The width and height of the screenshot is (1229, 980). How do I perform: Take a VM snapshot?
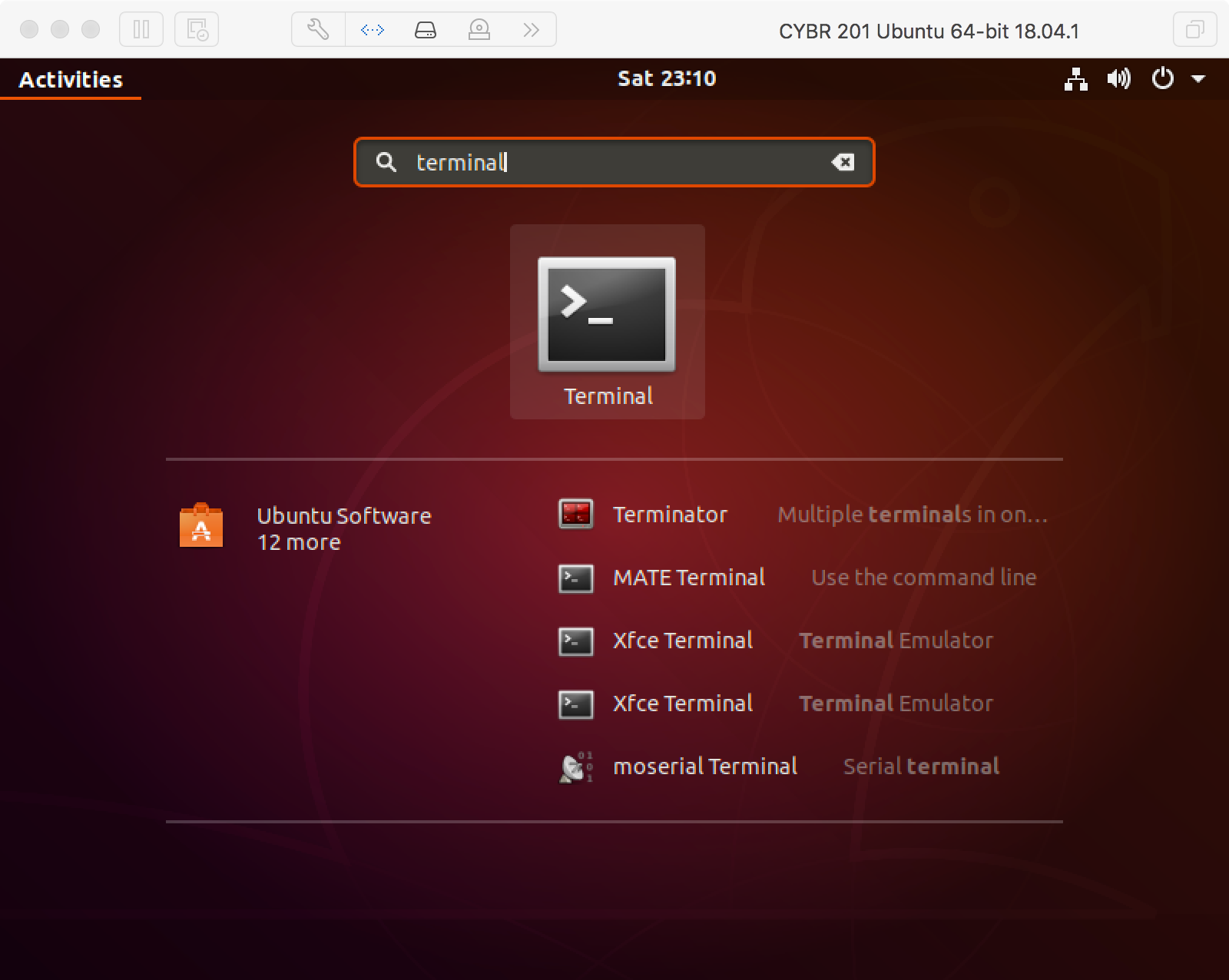tap(197, 30)
